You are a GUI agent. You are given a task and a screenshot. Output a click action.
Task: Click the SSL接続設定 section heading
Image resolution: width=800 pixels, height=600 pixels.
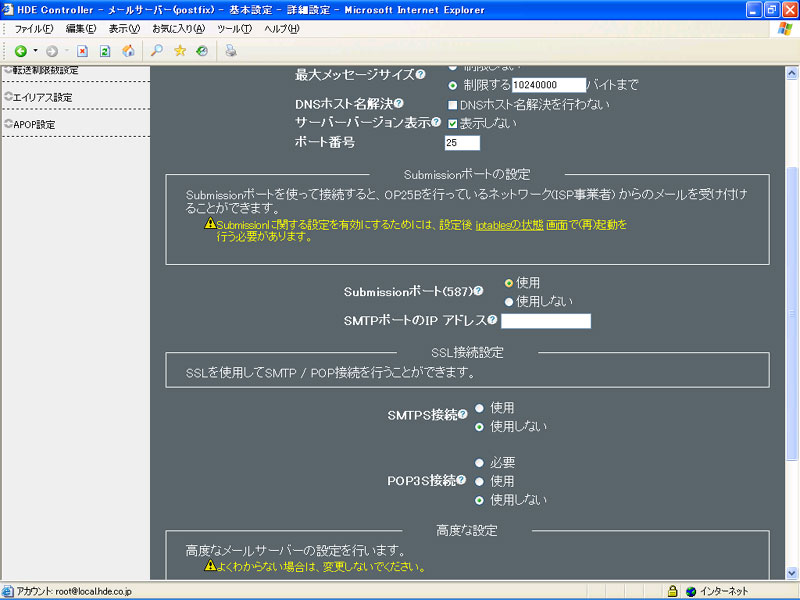467,353
